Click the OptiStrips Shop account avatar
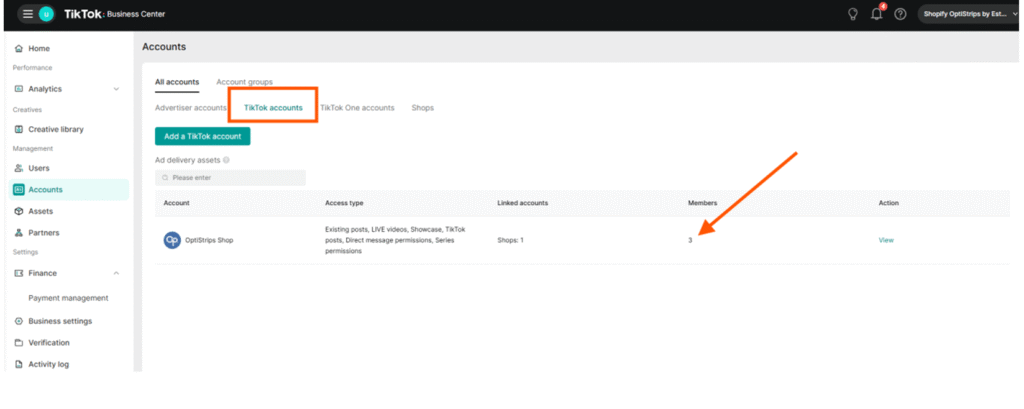1024x409 pixels. [x=172, y=240]
